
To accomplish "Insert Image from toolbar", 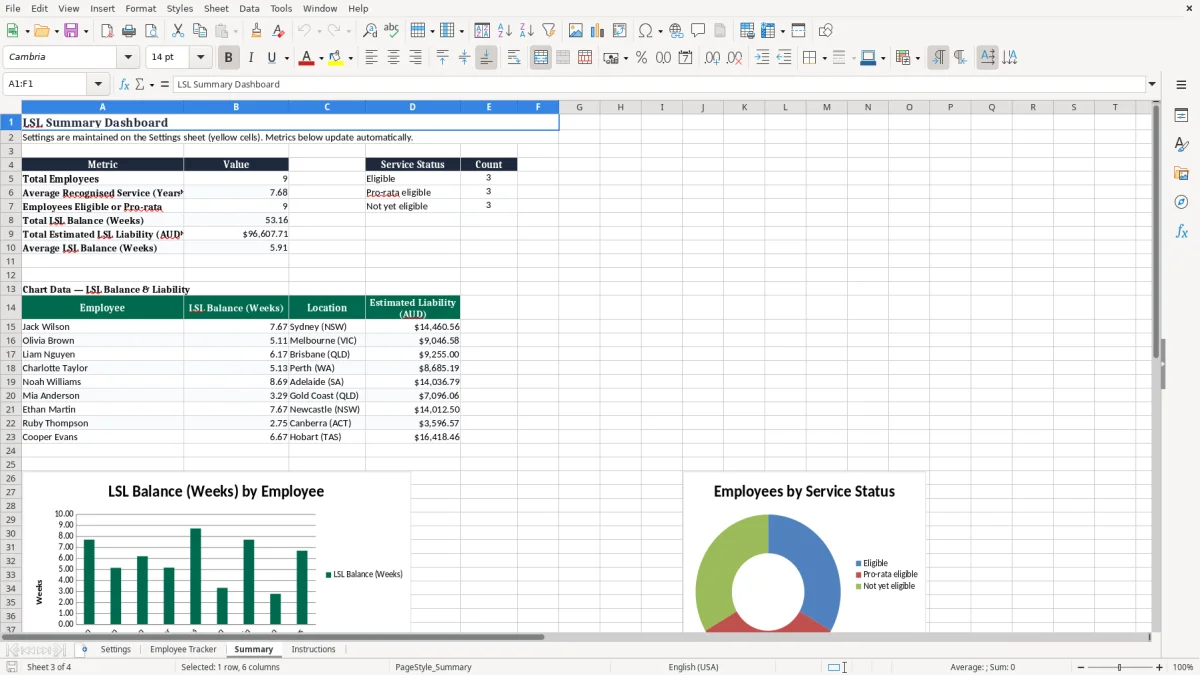I will tap(576, 31).
